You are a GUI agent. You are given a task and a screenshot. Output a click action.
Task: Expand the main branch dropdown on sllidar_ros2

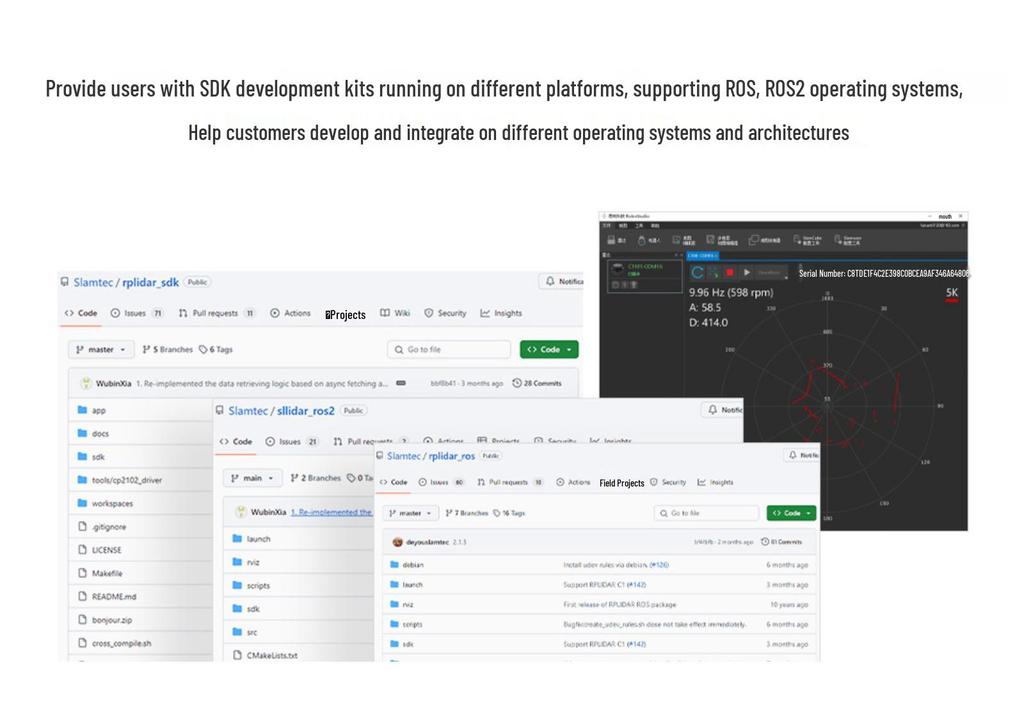pos(252,478)
